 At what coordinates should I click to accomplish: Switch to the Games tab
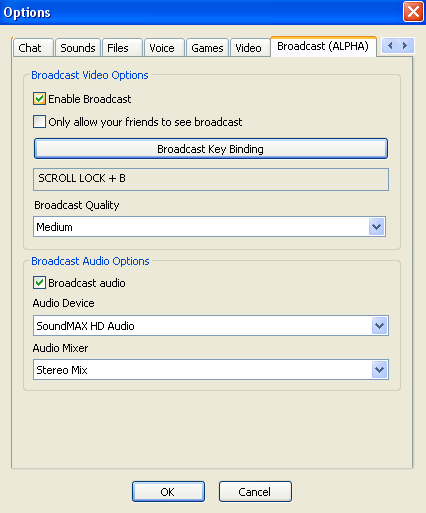[207, 48]
